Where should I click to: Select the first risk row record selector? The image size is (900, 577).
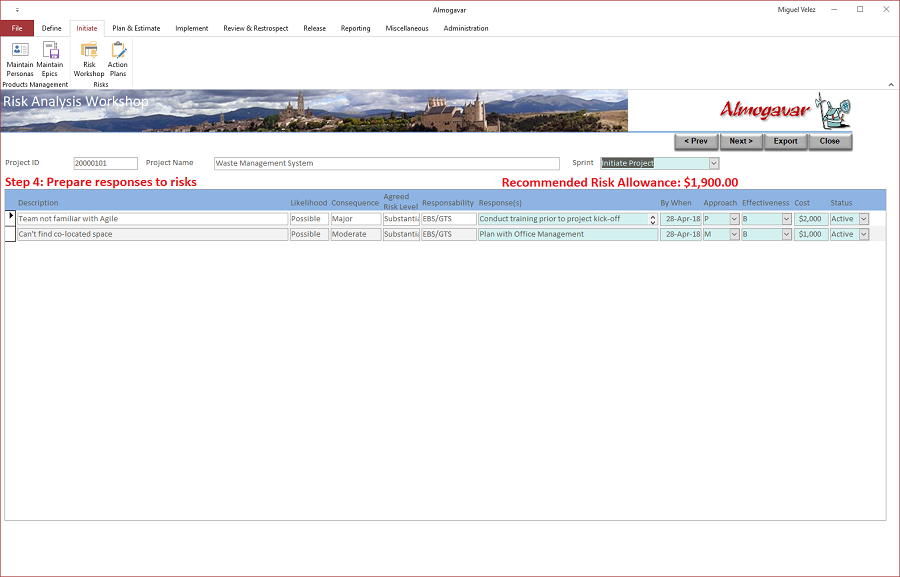click(x=10, y=218)
